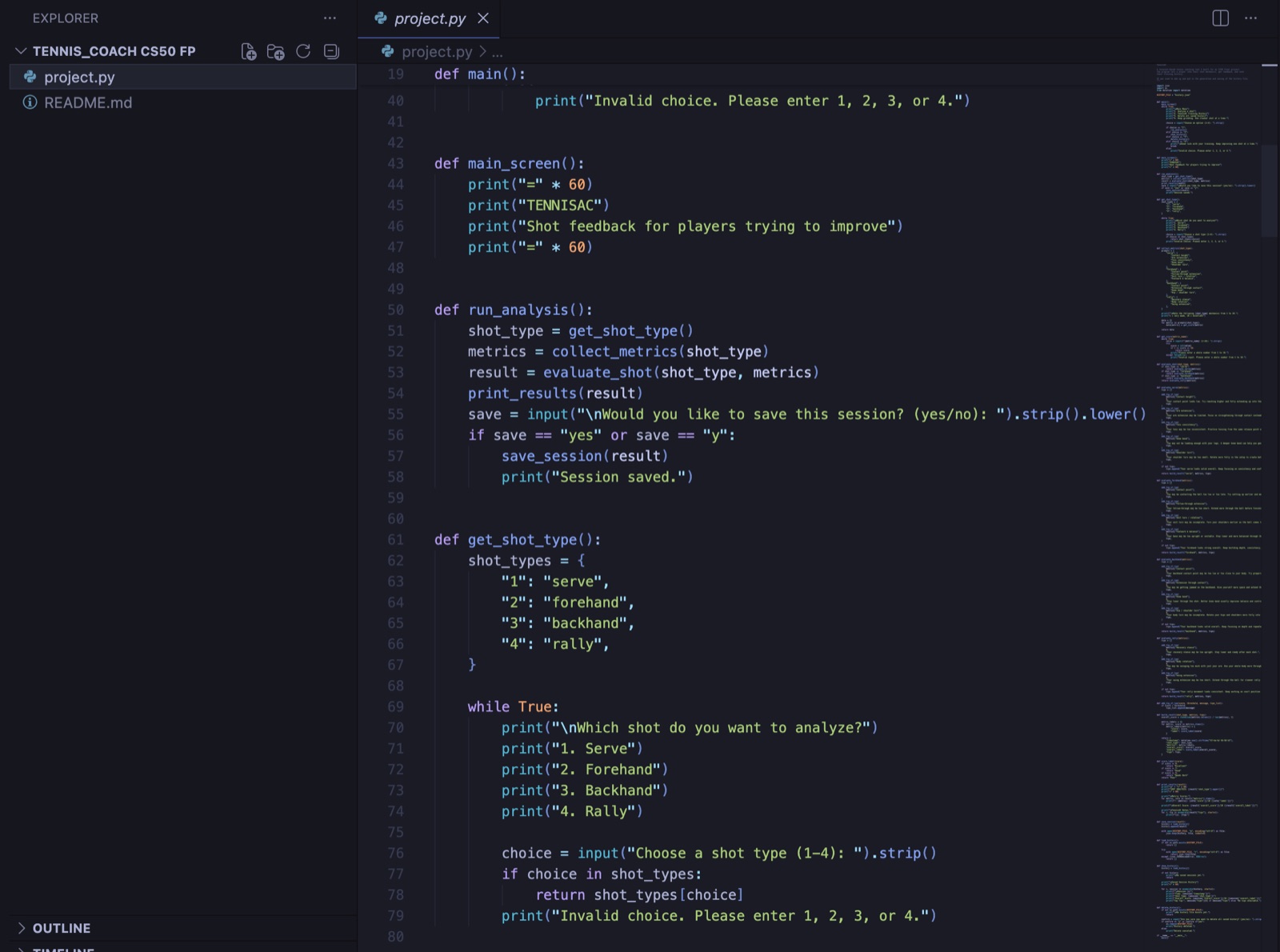The width and height of the screenshot is (1280, 952).
Task: Close the project.py editor tab
Action: 483,18
